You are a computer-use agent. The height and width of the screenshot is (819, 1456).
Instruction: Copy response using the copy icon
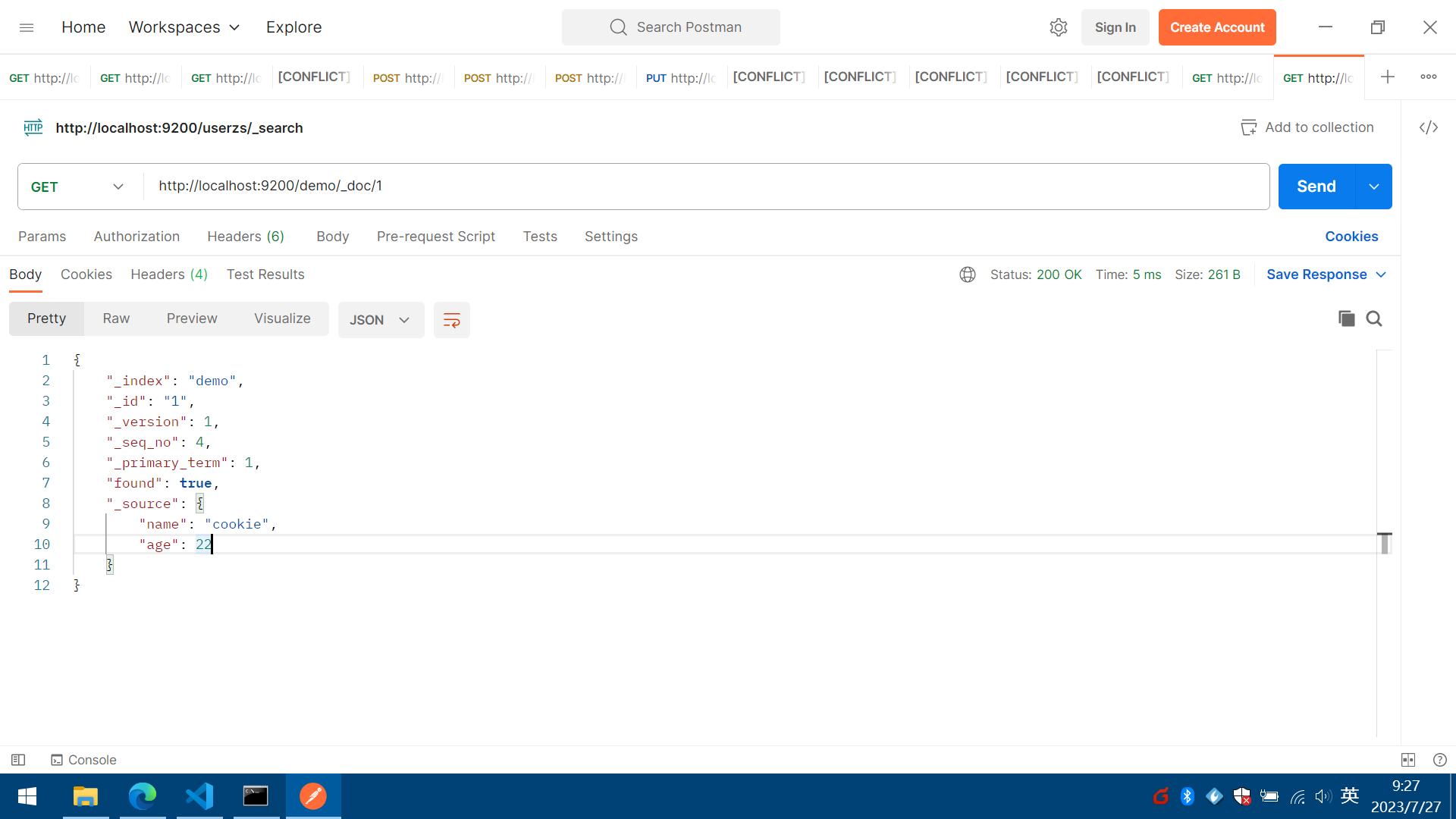pos(1346,318)
